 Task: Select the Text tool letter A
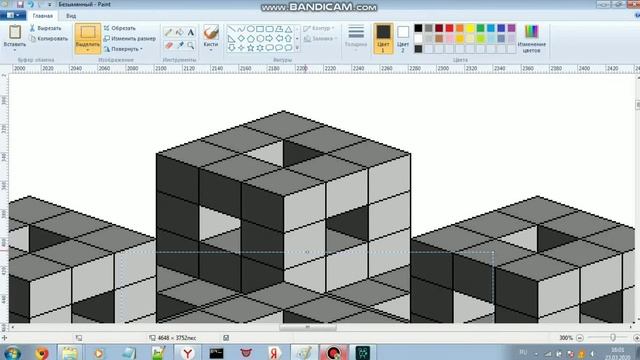click(191, 32)
